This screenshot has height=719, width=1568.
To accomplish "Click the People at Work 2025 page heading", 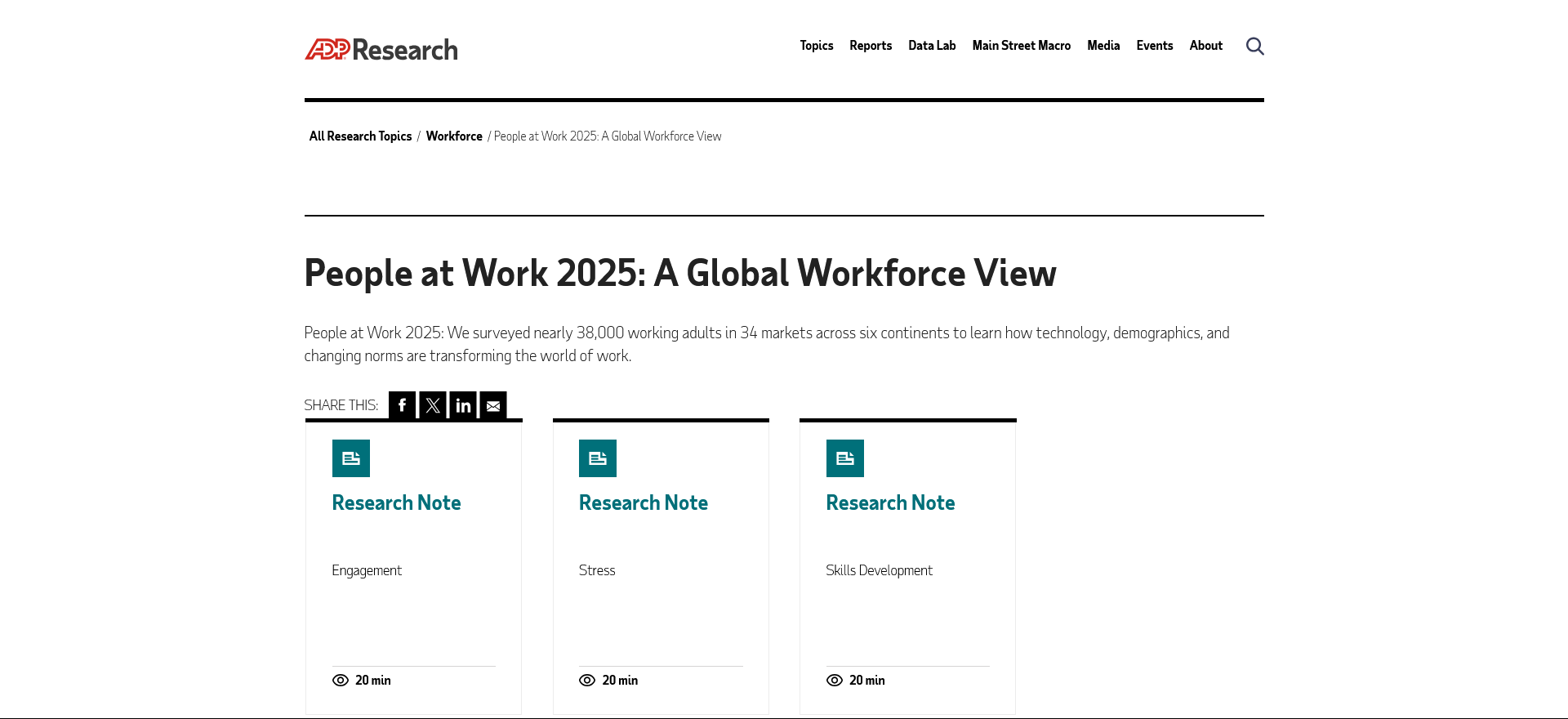I will point(680,274).
